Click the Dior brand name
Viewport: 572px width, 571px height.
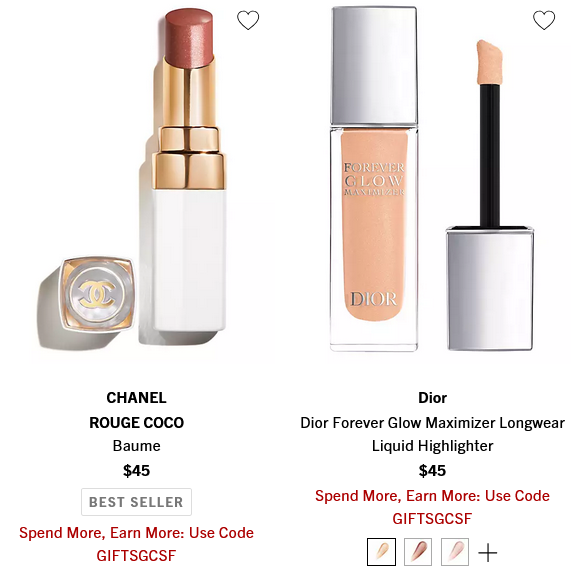point(432,398)
